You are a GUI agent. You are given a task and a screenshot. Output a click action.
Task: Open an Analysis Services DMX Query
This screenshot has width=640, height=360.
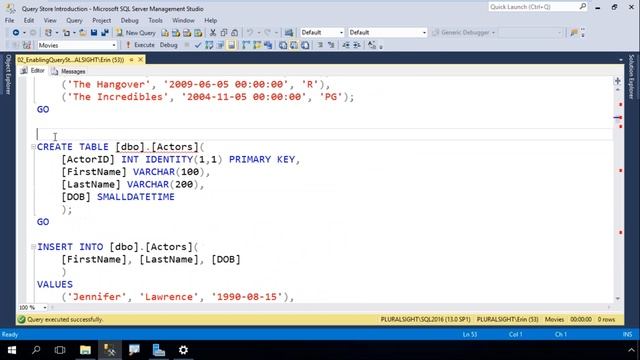[187, 33]
